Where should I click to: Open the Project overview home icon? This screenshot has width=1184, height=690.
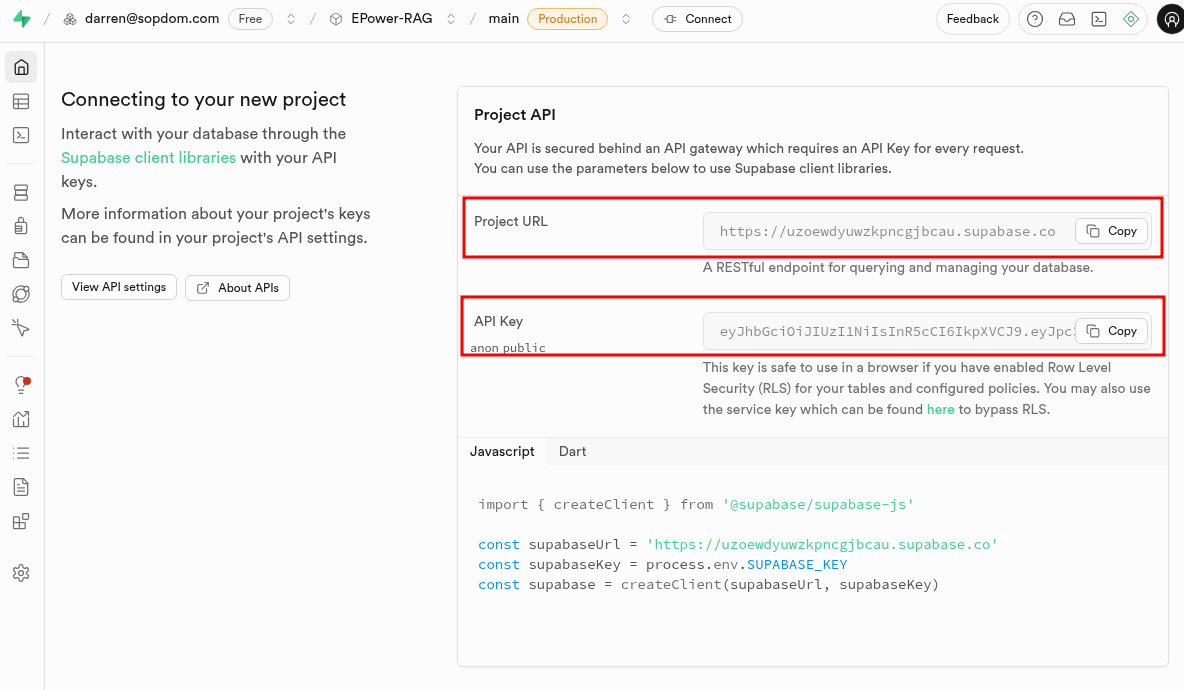(x=21, y=67)
